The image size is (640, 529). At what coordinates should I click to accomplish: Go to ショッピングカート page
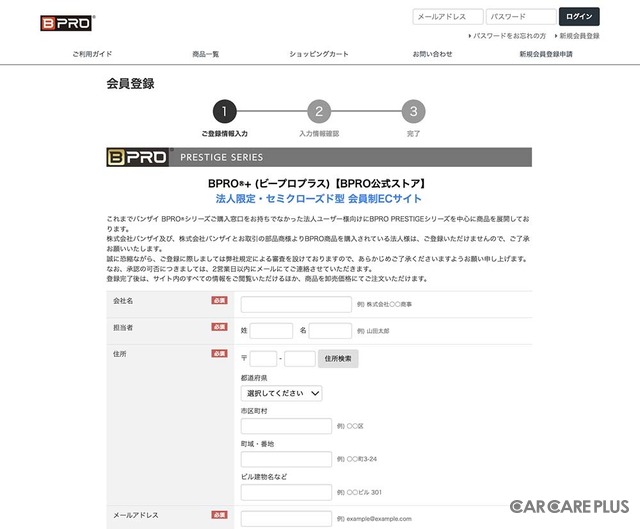(x=319, y=54)
